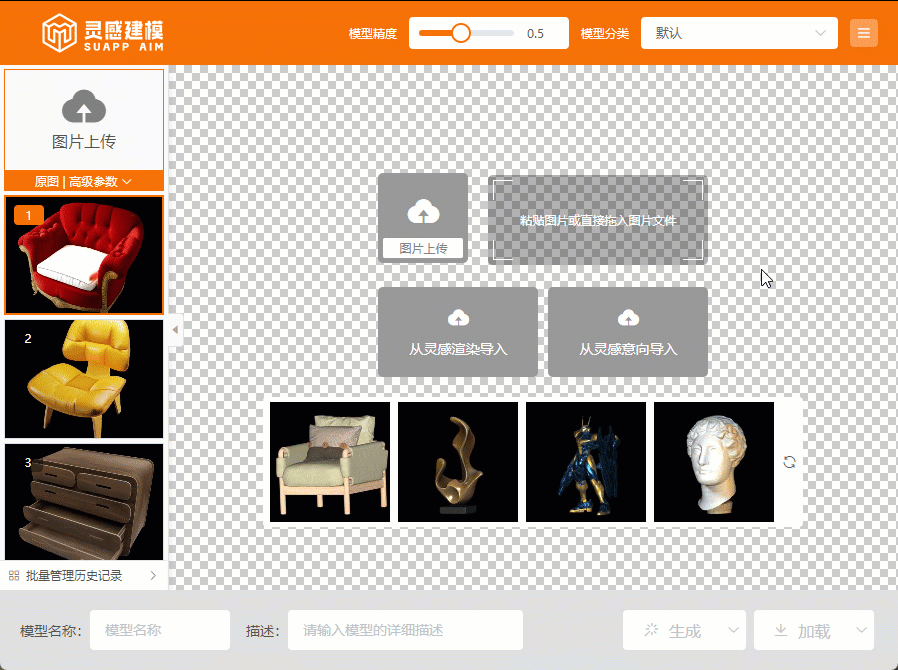The image size is (898, 670).
Task: Expand the 加载 button dropdown arrow
Action: coord(862,630)
